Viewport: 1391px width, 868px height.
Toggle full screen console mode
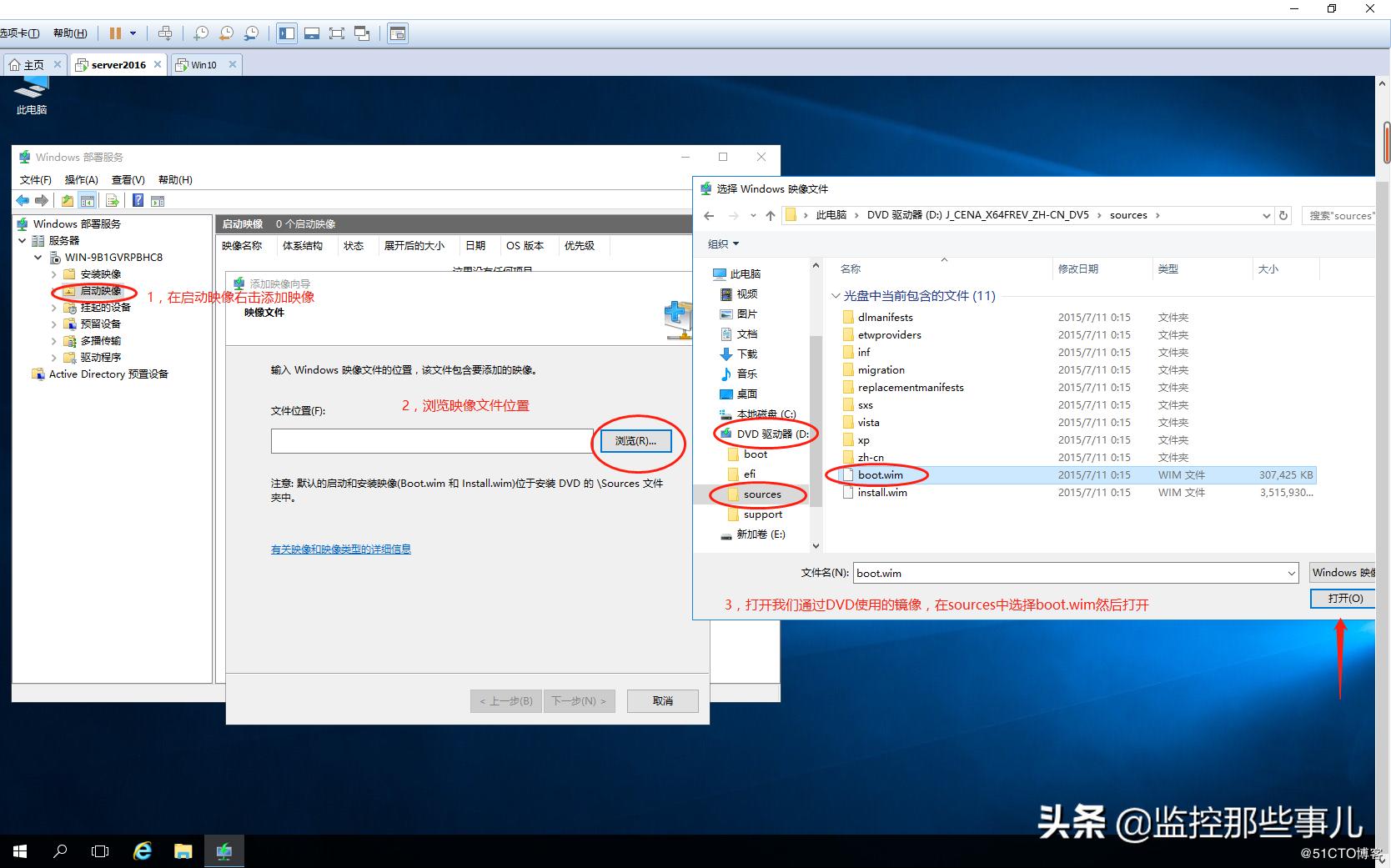tap(337, 33)
